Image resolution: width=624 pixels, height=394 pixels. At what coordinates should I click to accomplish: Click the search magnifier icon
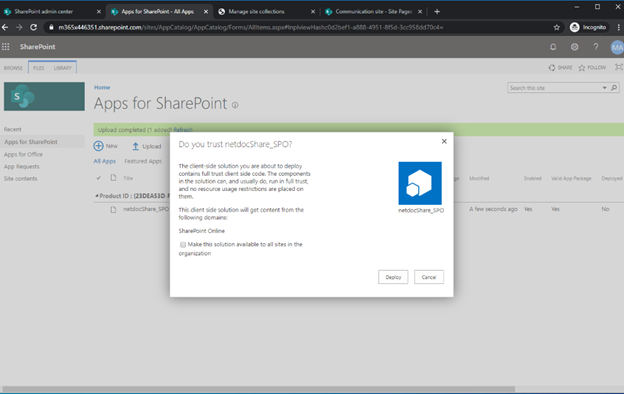[614, 88]
